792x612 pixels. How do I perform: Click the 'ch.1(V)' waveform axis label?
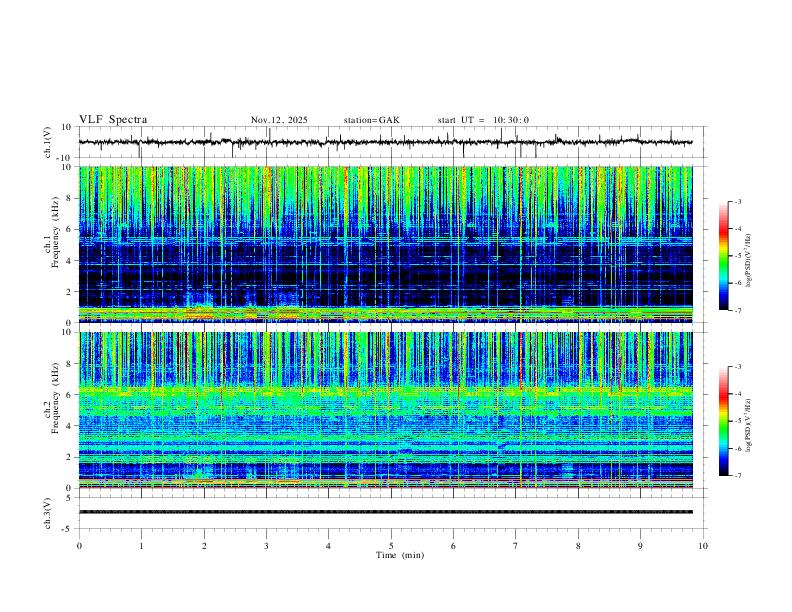[x=48, y=142]
